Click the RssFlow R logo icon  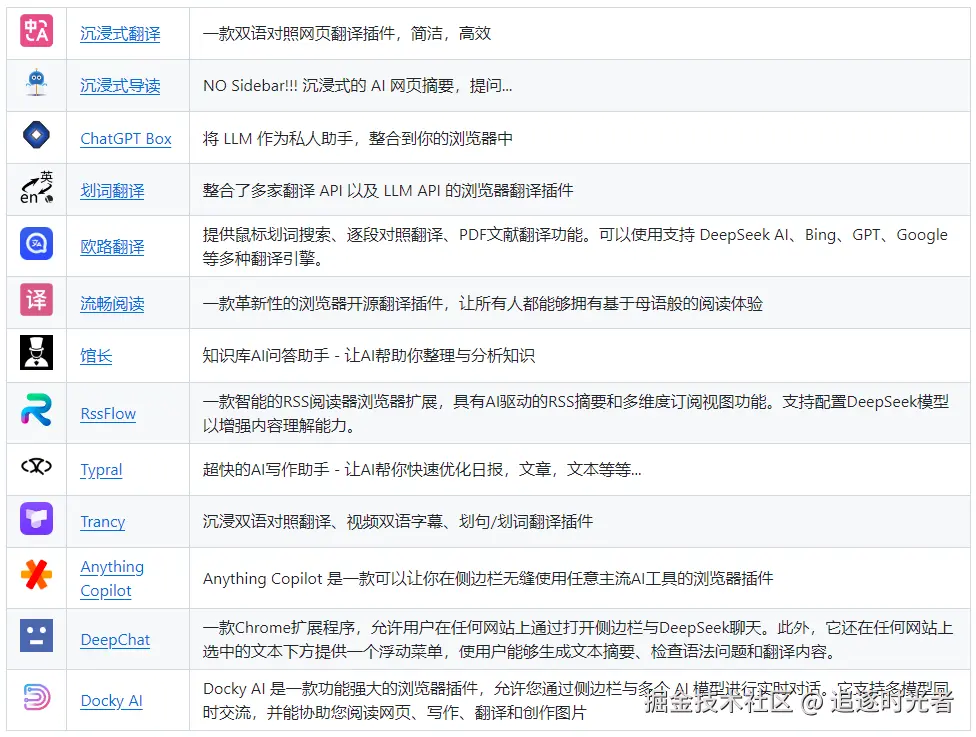36,410
